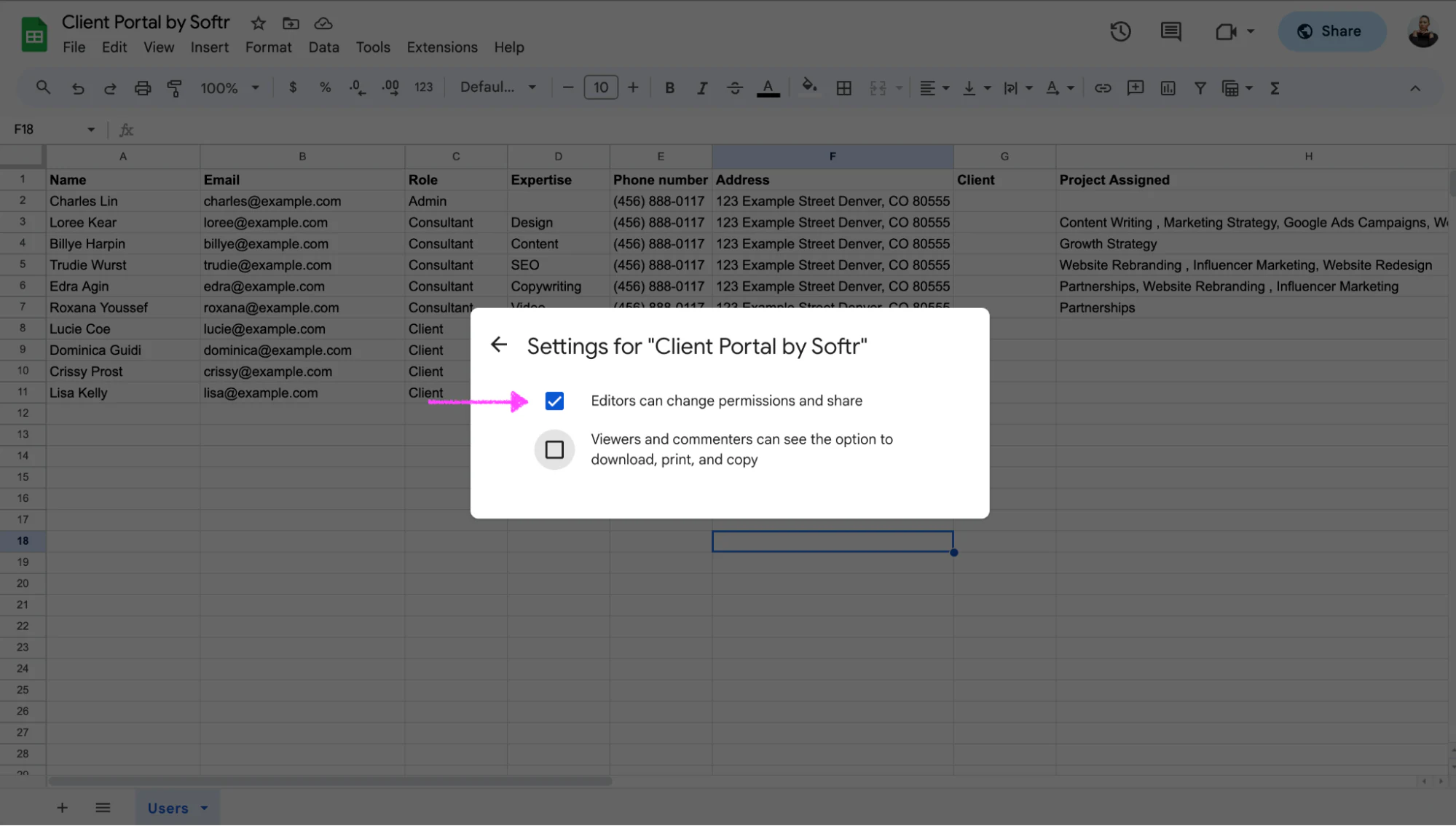Open cell borders options
Viewport: 1456px width, 826px height.
coord(843,88)
